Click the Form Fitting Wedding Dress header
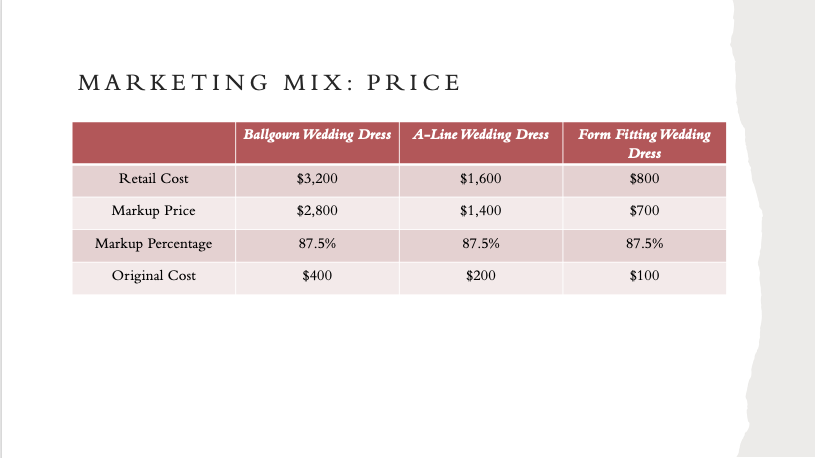 coord(645,143)
